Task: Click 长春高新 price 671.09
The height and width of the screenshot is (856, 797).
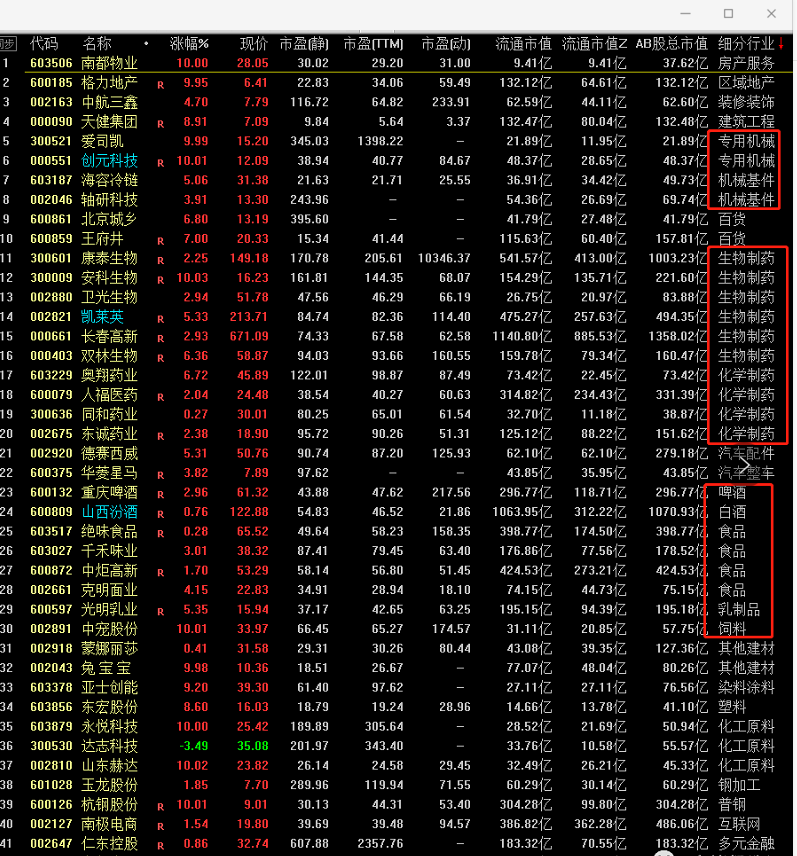Action: click(249, 336)
